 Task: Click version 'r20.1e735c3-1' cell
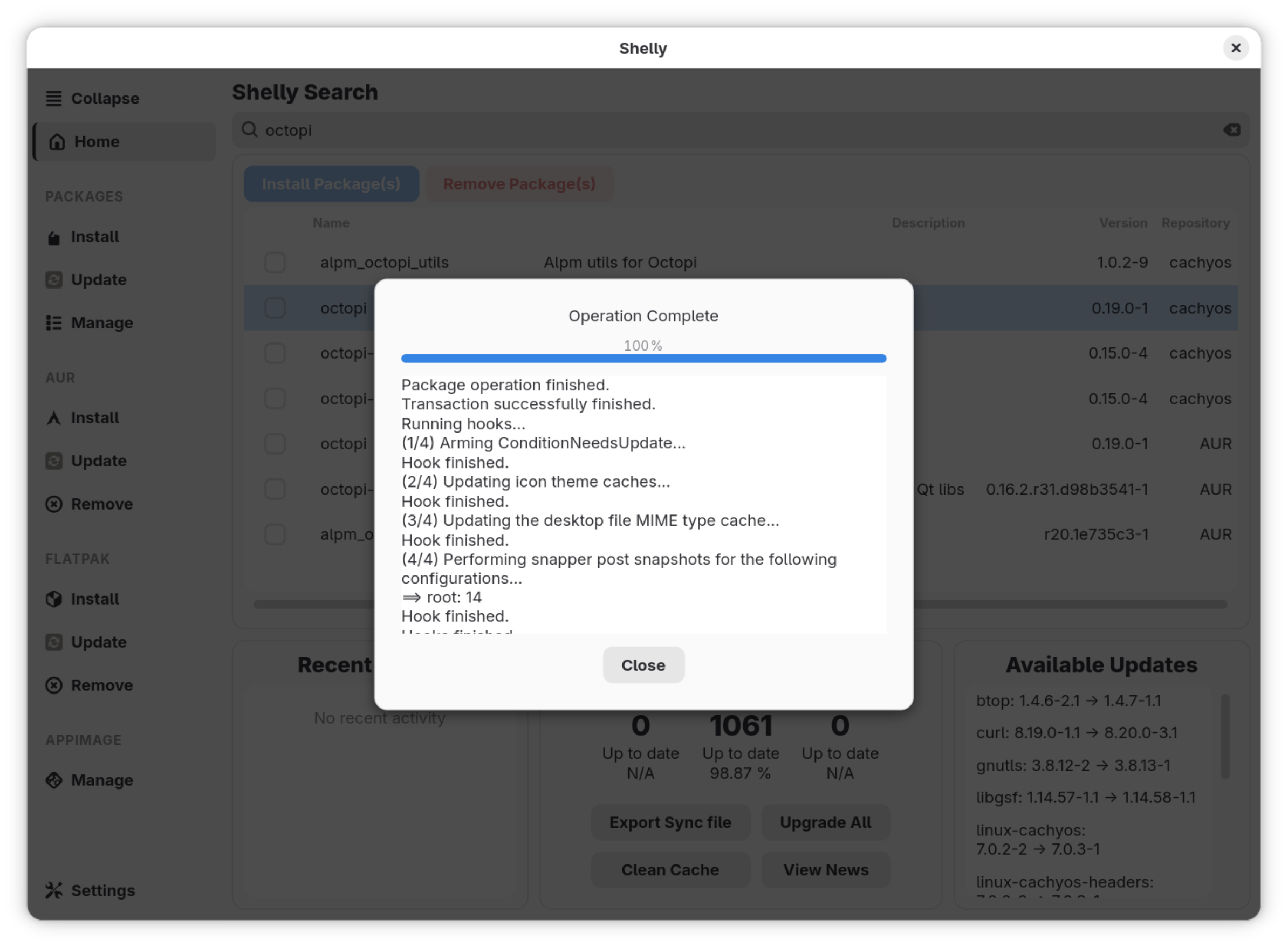tap(1096, 534)
